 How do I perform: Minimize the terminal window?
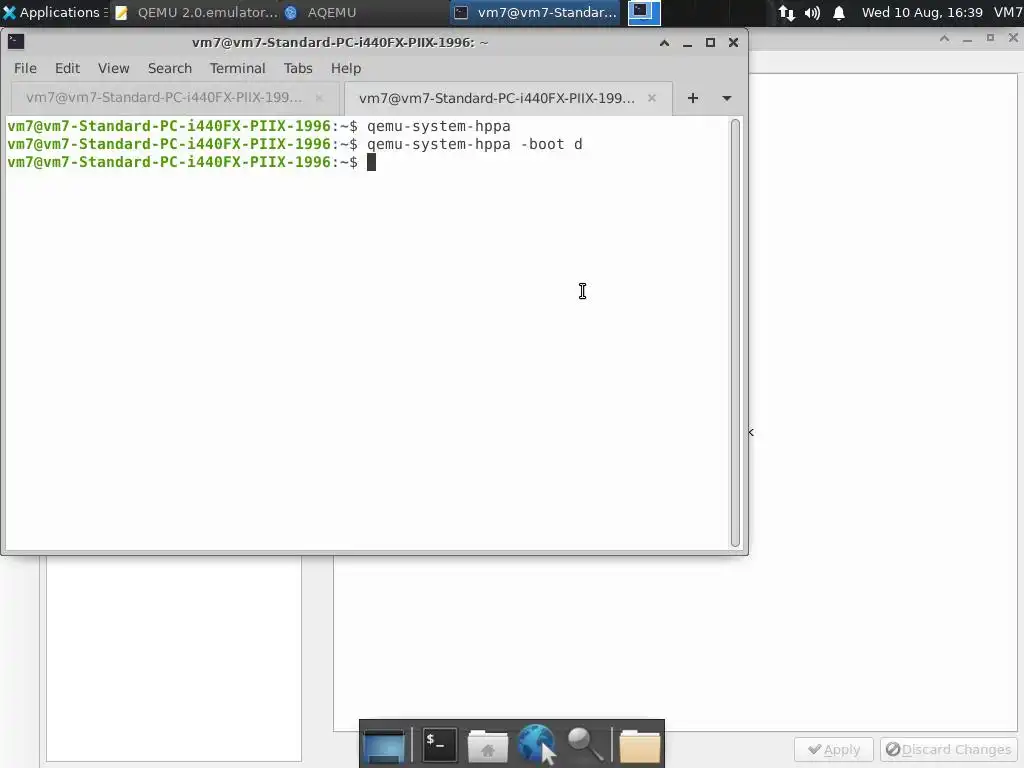pos(687,43)
